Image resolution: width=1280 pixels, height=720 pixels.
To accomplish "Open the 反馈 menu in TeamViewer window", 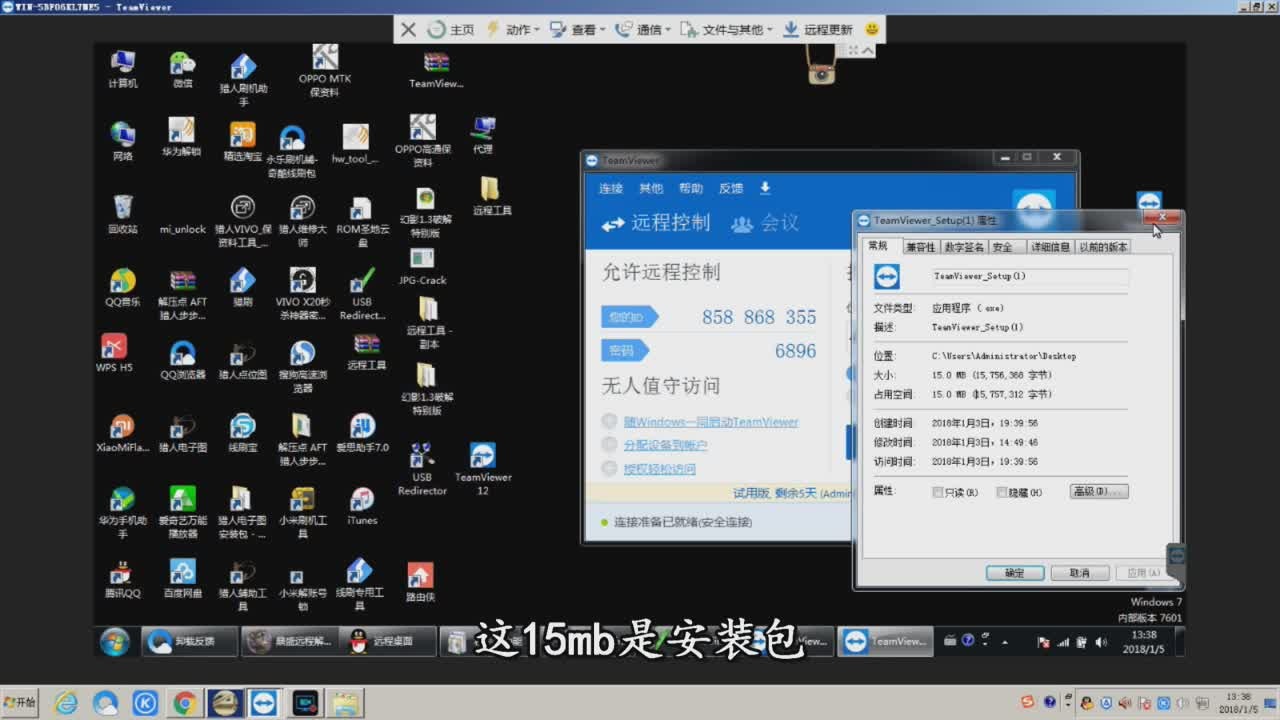I will coord(731,188).
